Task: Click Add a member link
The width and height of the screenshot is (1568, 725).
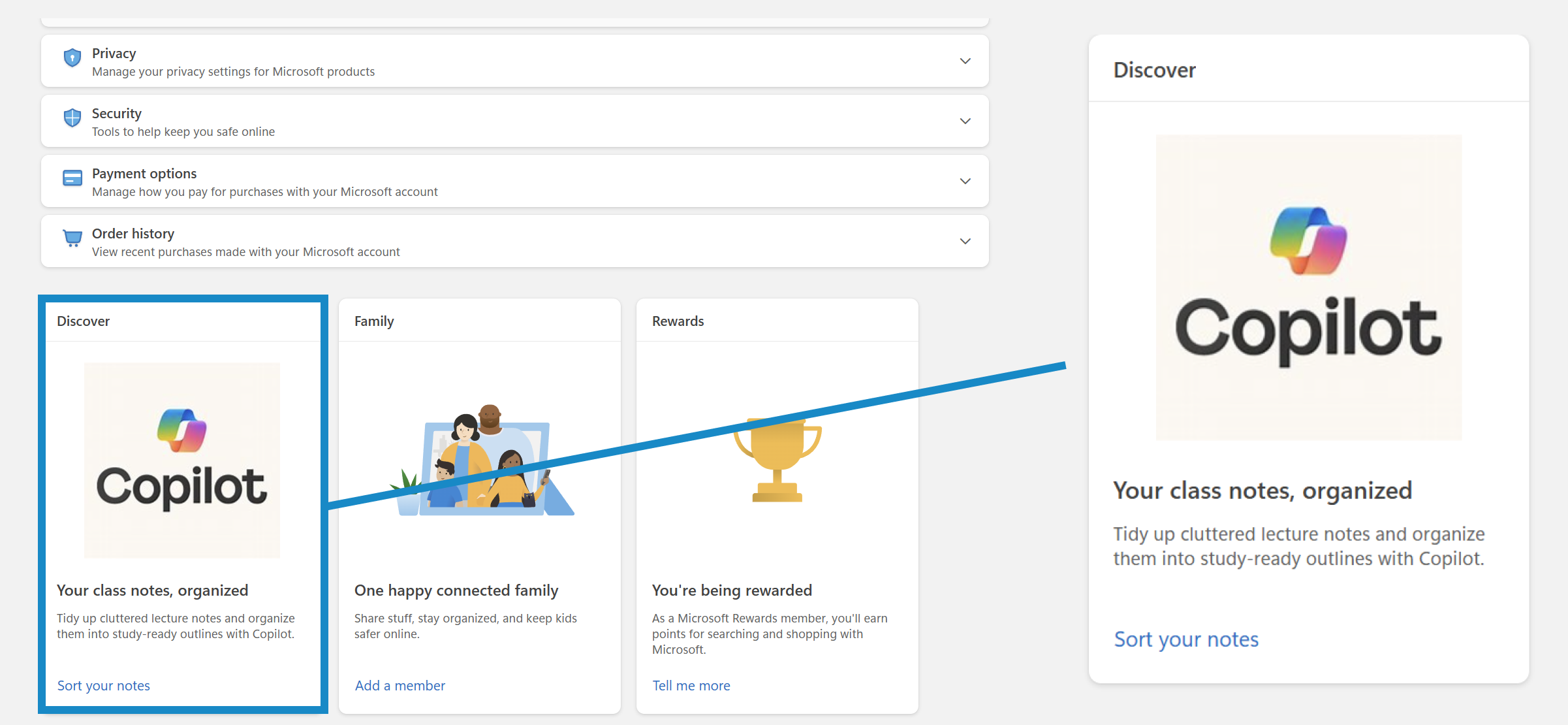Action: click(400, 686)
